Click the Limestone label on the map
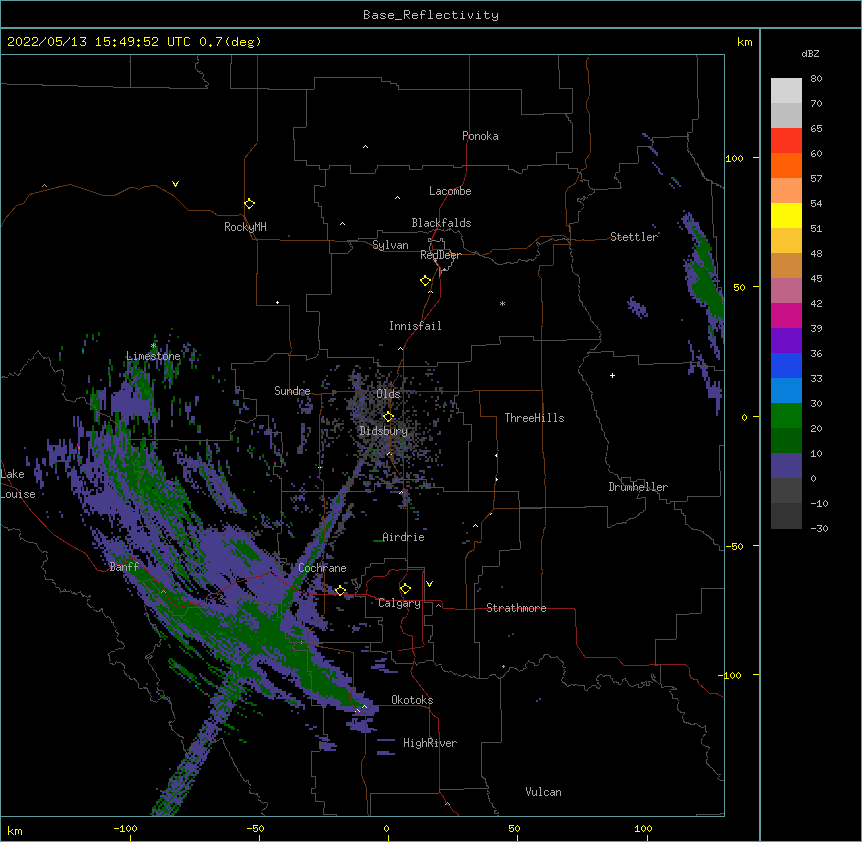The height and width of the screenshot is (842, 862). (153, 356)
